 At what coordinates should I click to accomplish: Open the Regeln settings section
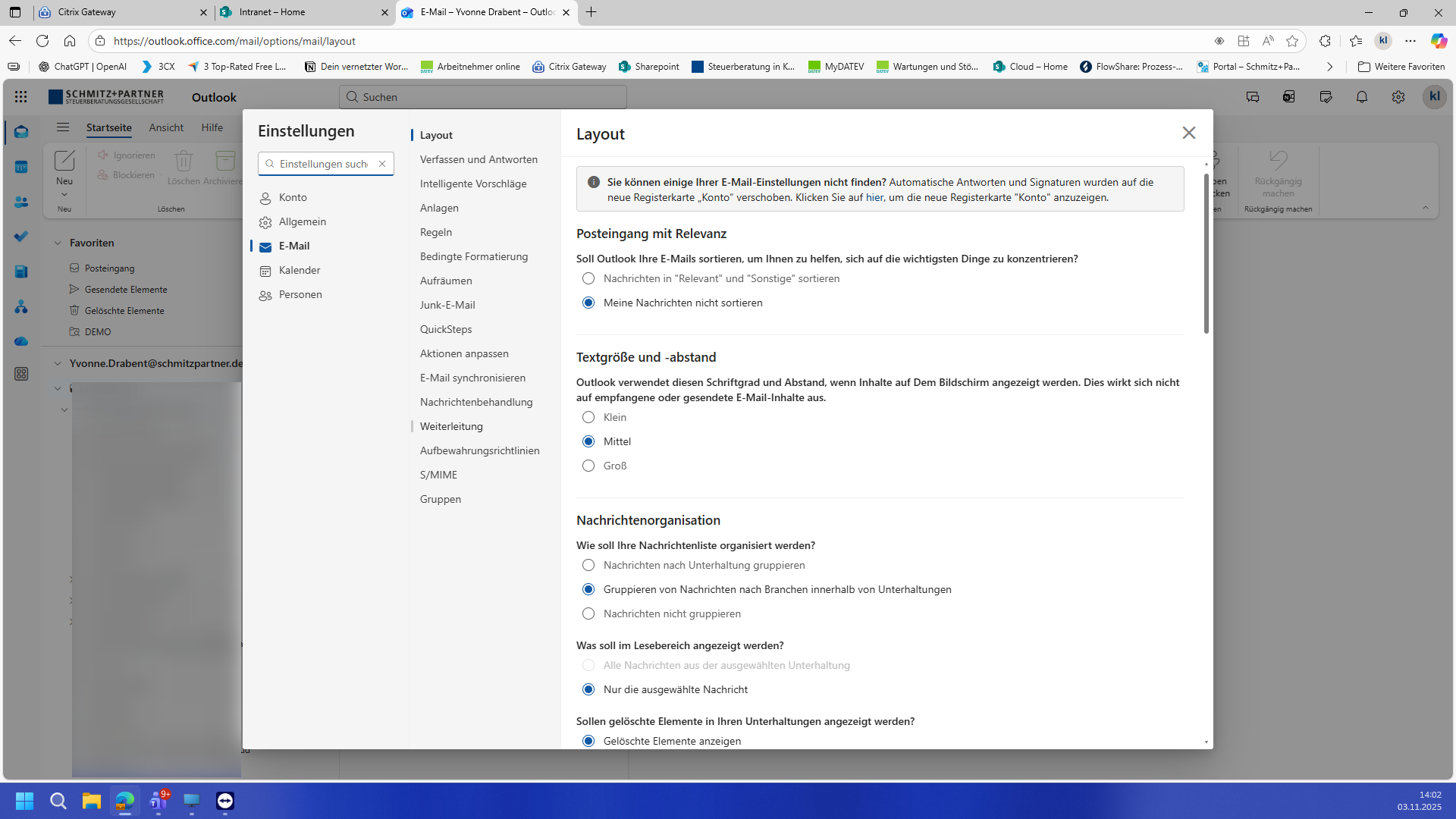(436, 232)
